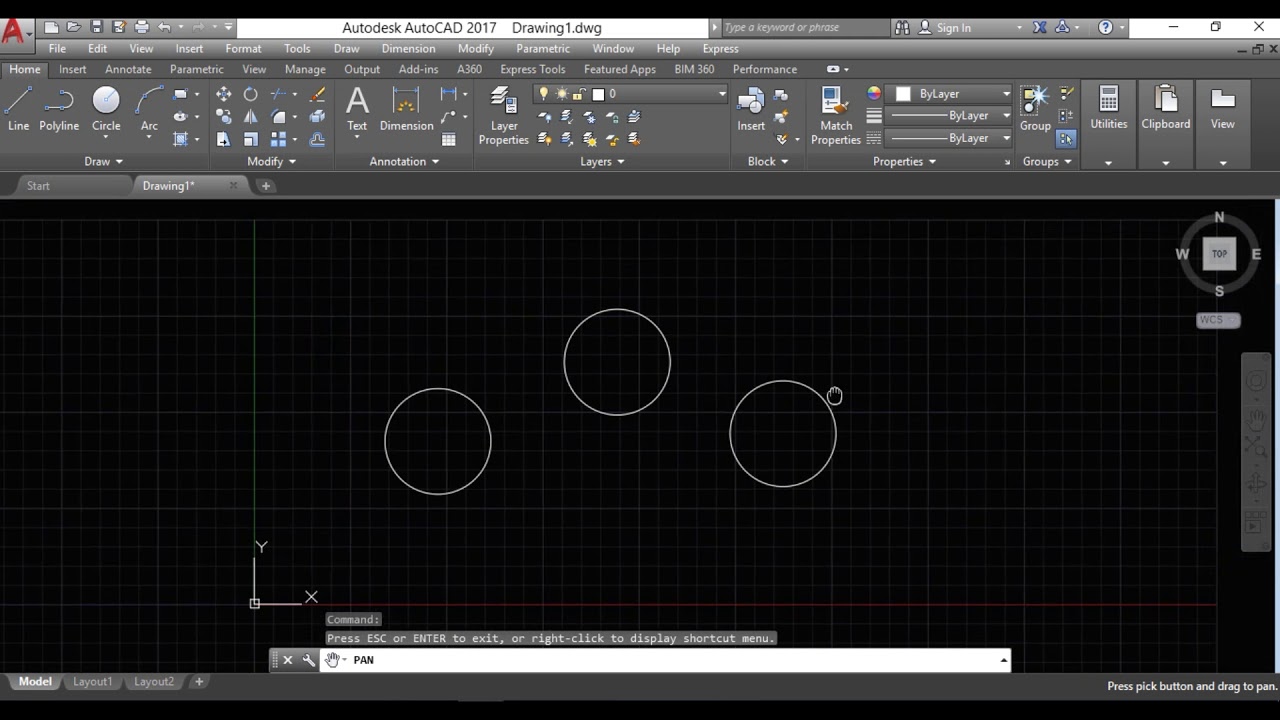This screenshot has width=1280, height=720.
Task: Toggle group selection on/off button
Action: pos(1066,139)
